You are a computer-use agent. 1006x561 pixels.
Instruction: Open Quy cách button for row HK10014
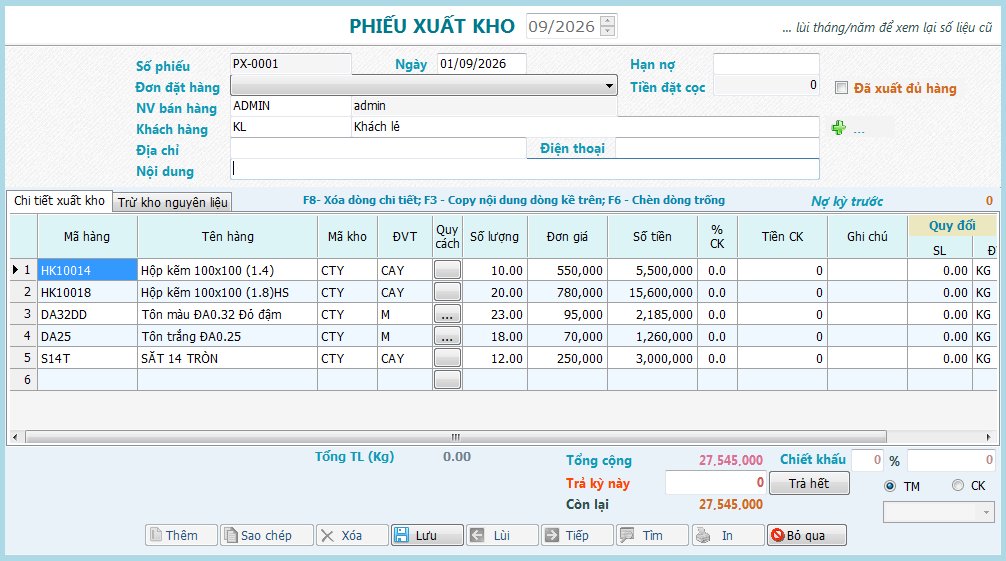(447, 270)
